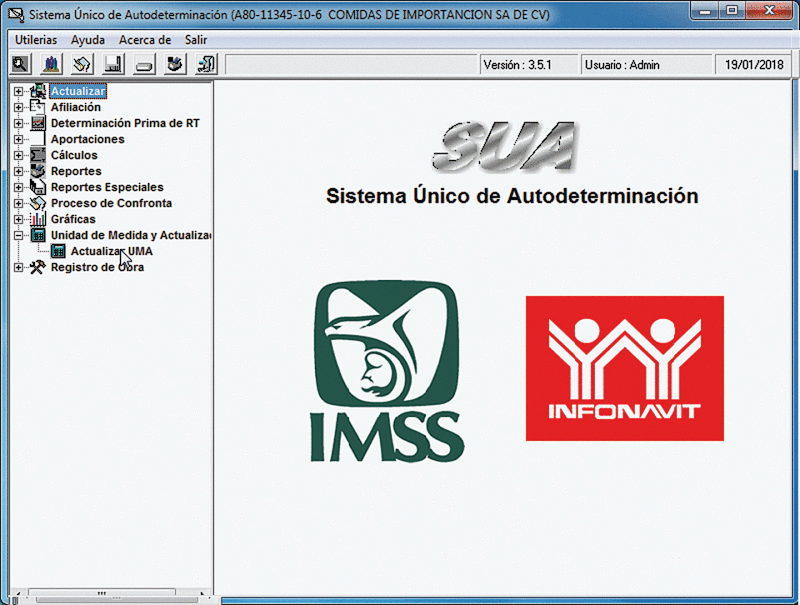The image size is (800, 605).
Task: Click the 'Versión : 3.5.1' status text
Action: click(517, 65)
